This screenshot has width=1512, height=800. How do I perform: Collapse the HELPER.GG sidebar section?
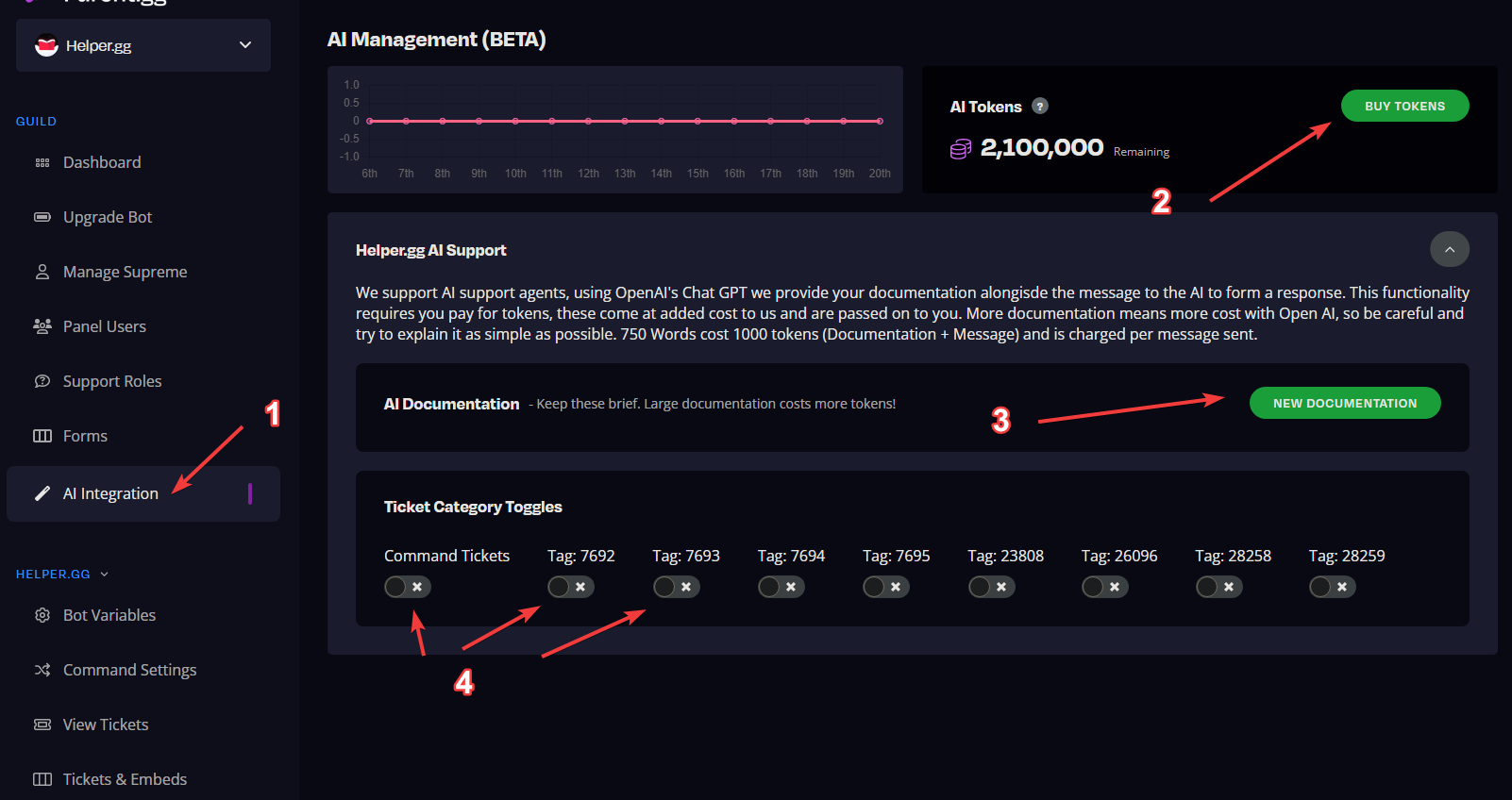coord(62,574)
